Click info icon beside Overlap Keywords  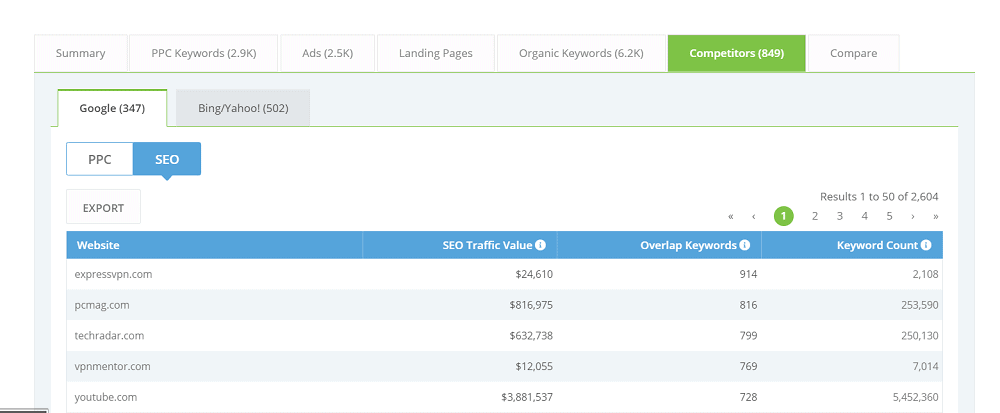point(745,245)
